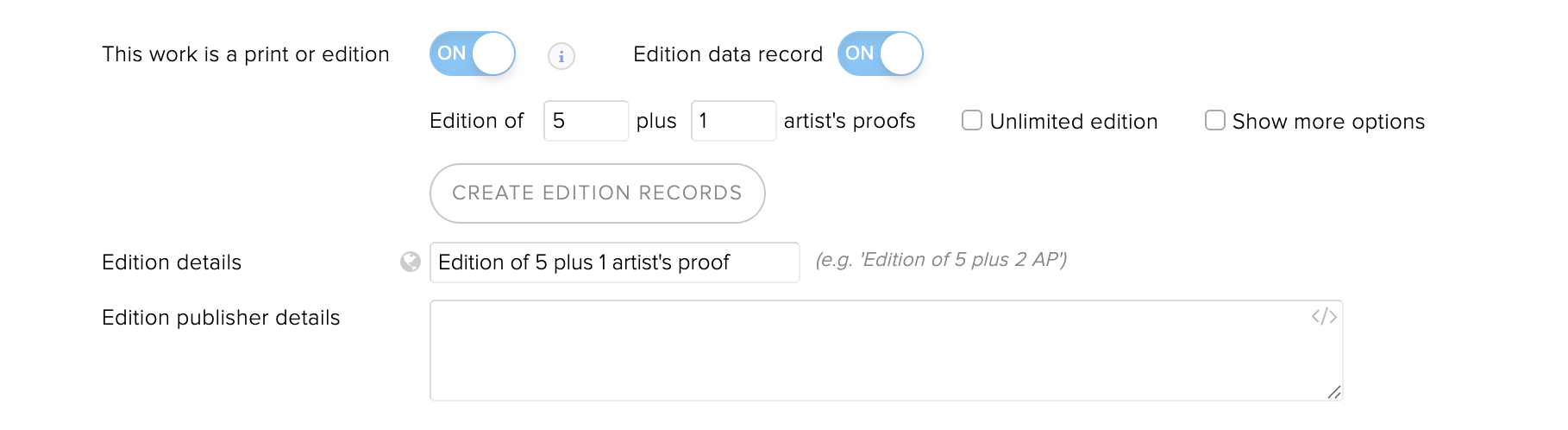The image size is (1568, 430).
Task: Click the 'Edition publisher details' label
Action: [x=221, y=318]
